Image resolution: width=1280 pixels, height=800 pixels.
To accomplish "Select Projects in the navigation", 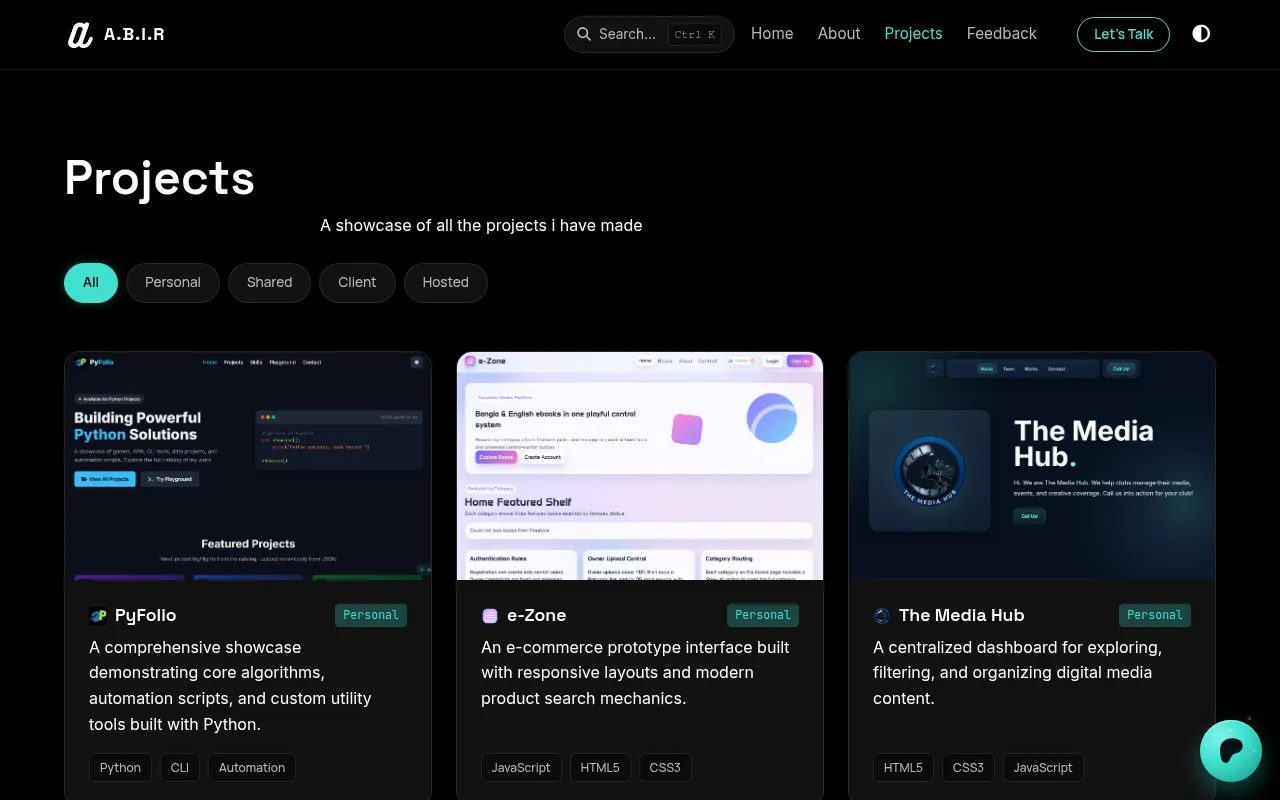I will pyautogui.click(x=913, y=34).
